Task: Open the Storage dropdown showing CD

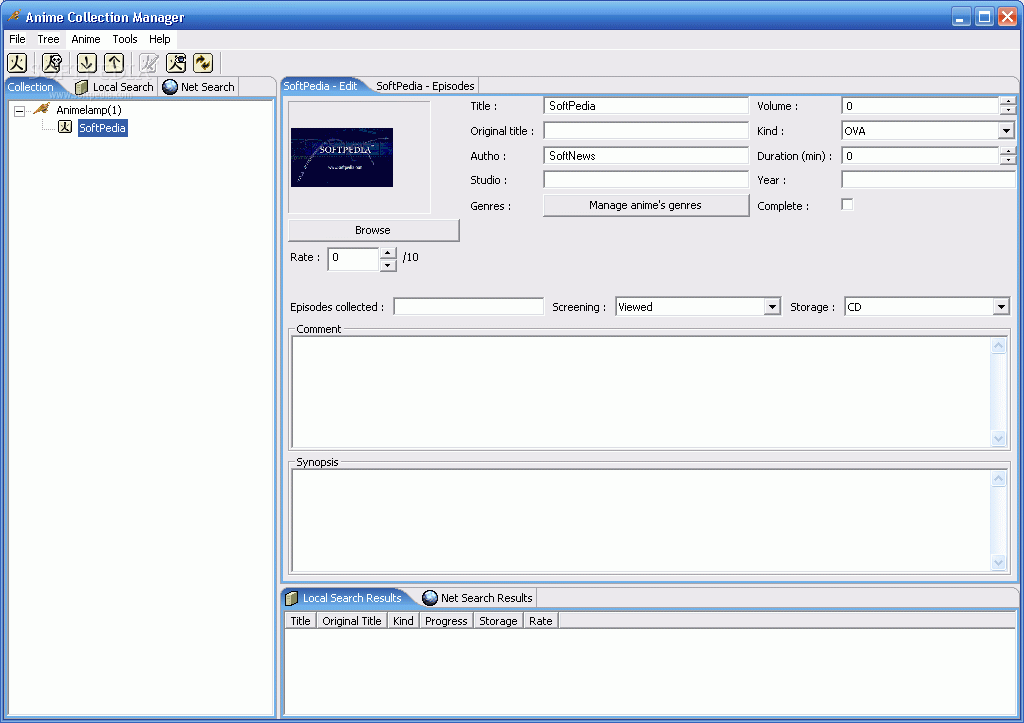Action: point(1001,306)
